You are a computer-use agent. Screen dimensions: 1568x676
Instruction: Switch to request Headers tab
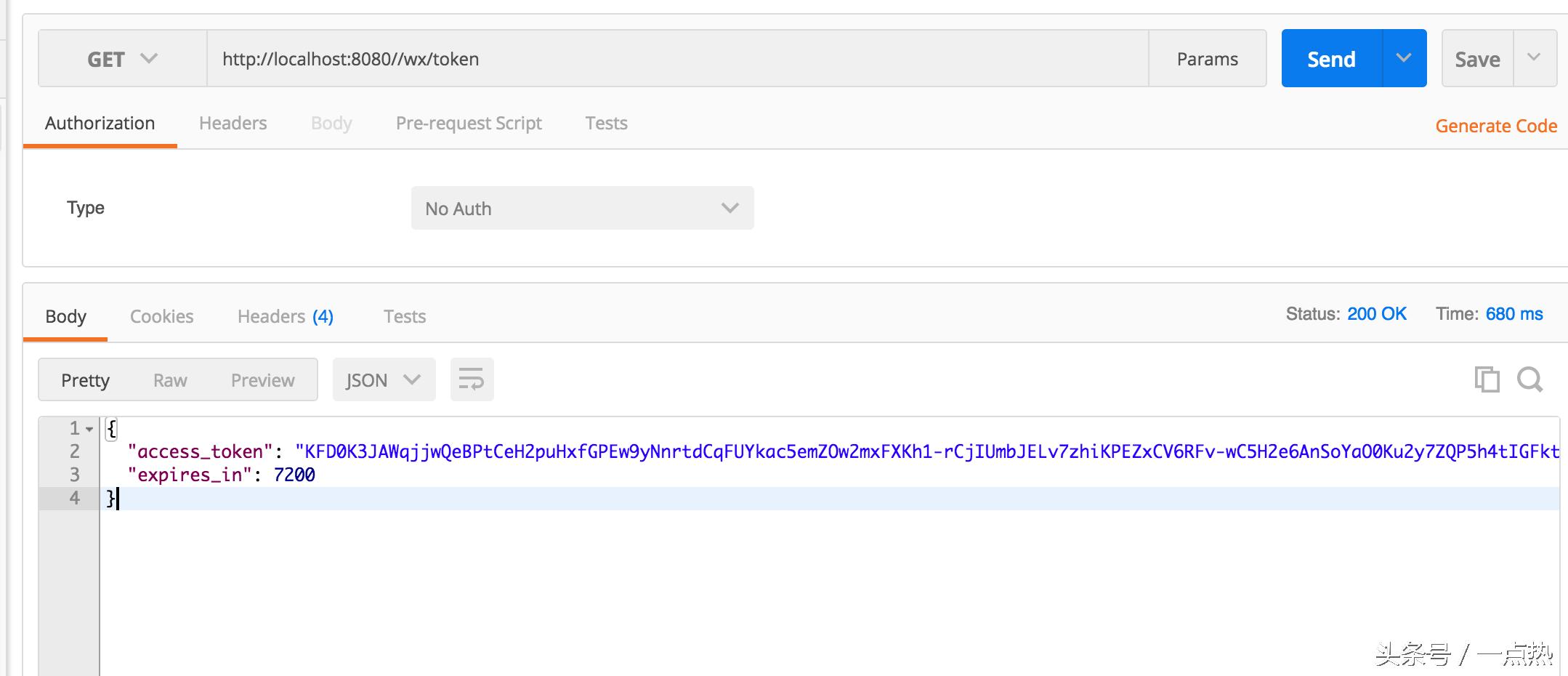(233, 124)
